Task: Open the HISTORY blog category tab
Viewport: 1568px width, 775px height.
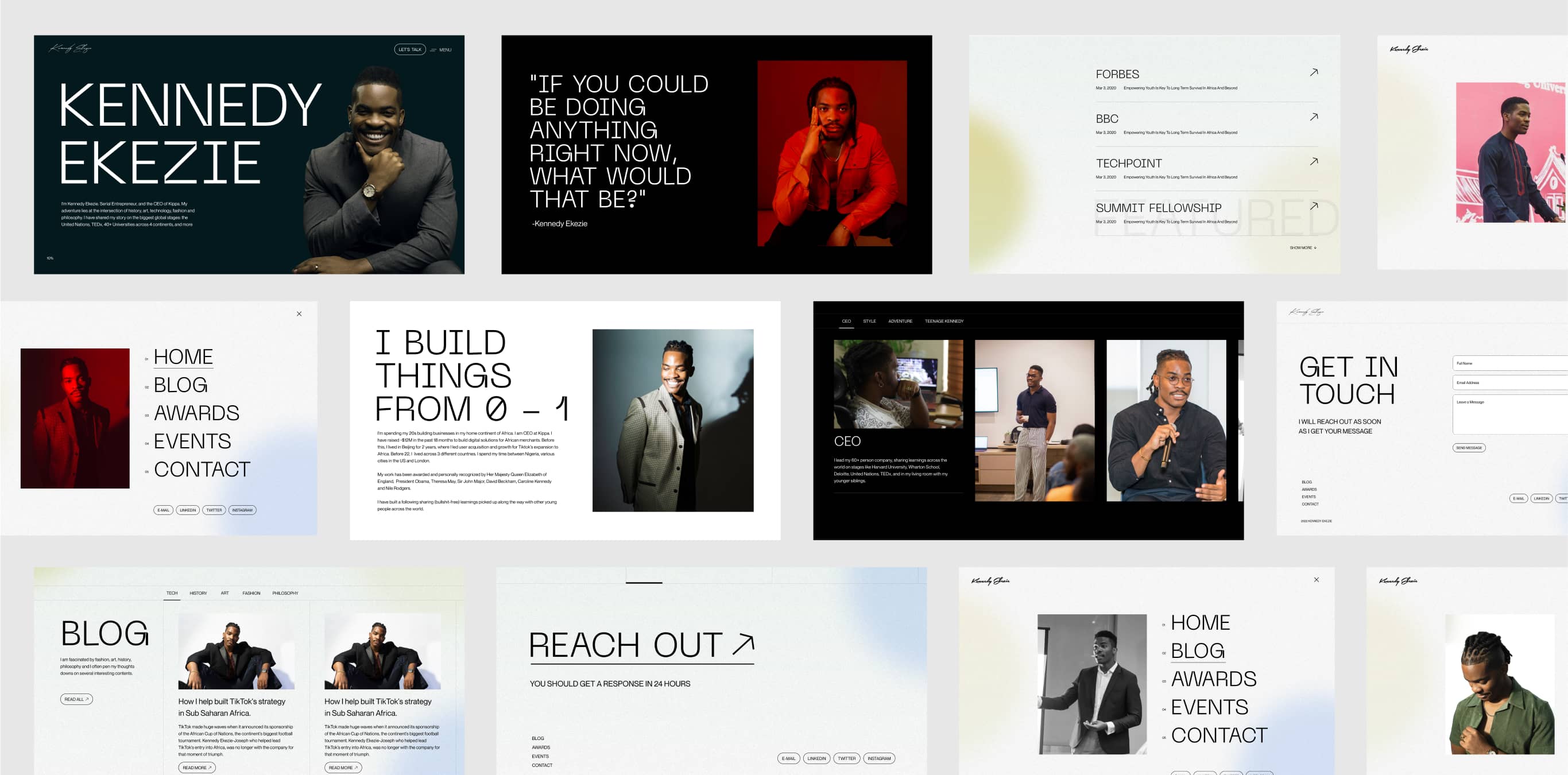Action: 198,593
